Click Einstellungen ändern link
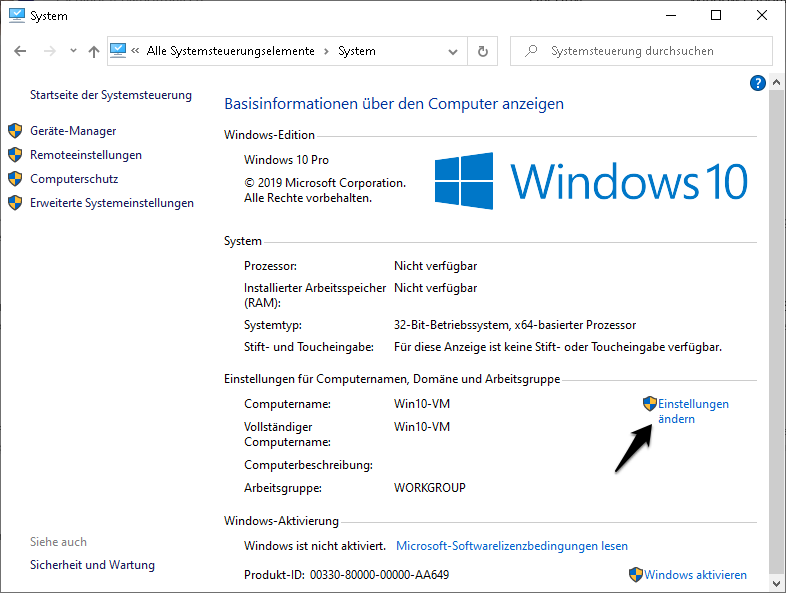 tap(693, 412)
